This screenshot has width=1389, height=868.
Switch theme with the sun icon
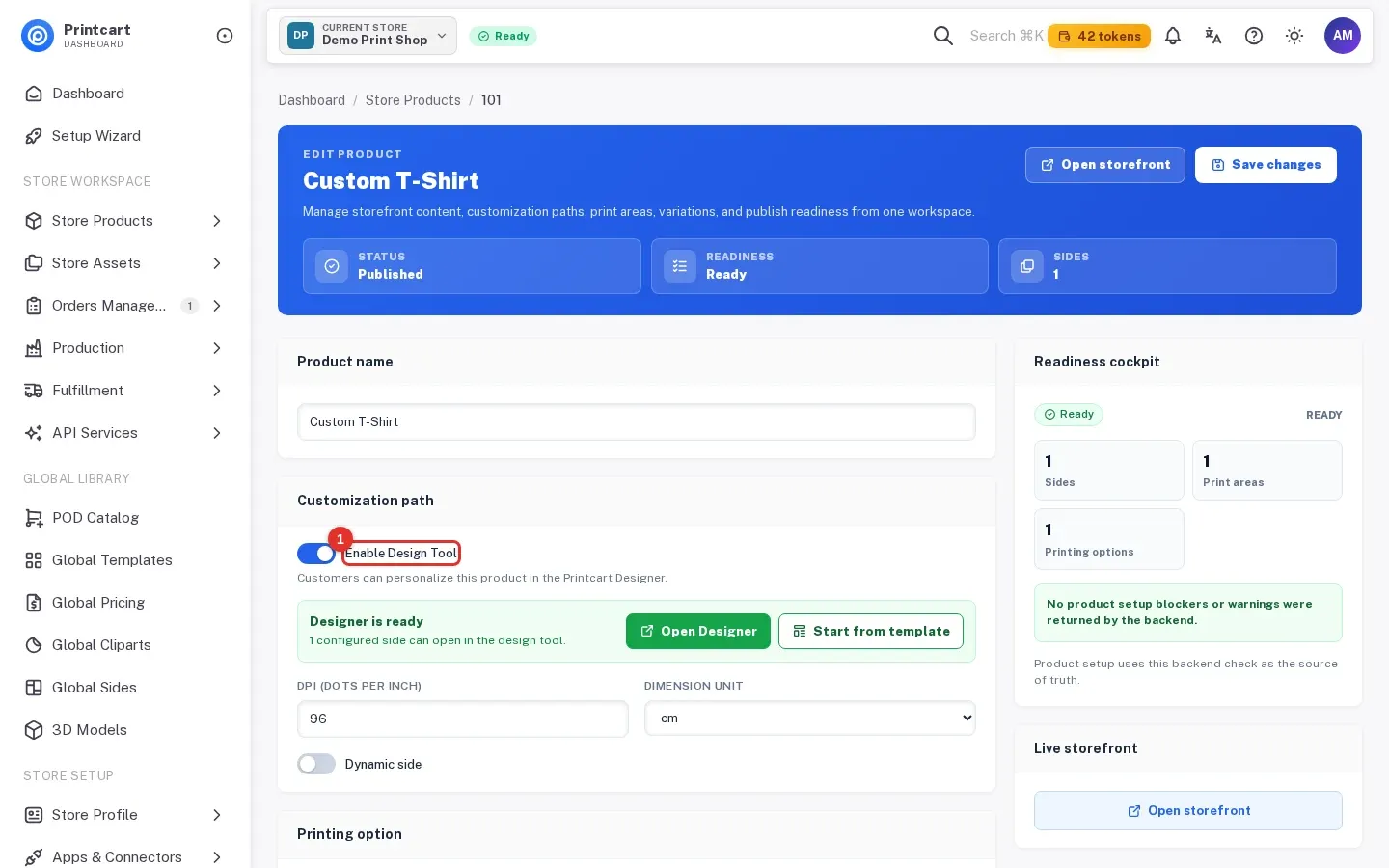click(x=1294, y=36)
